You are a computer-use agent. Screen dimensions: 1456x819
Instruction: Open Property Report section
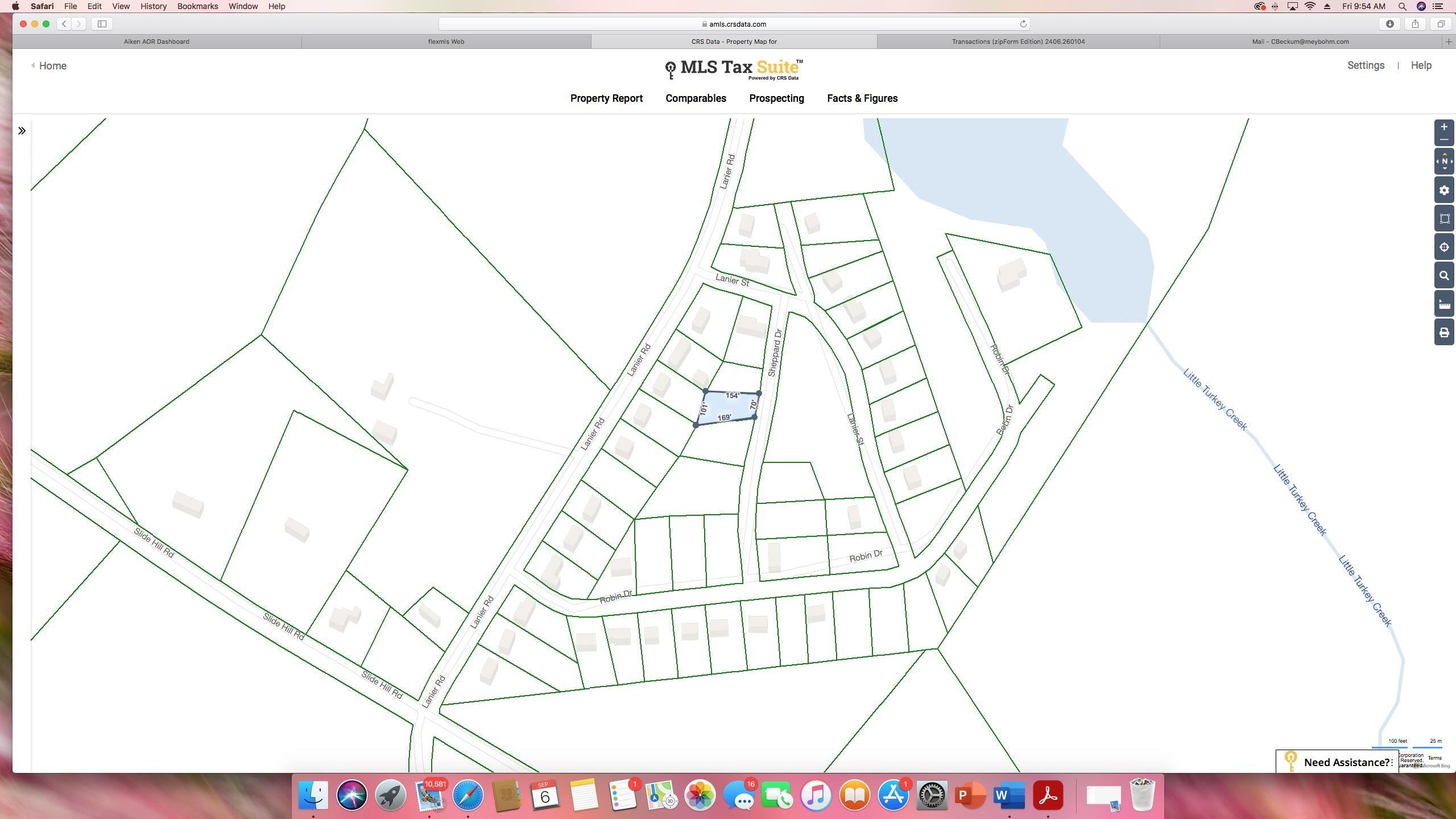(606, 98)
